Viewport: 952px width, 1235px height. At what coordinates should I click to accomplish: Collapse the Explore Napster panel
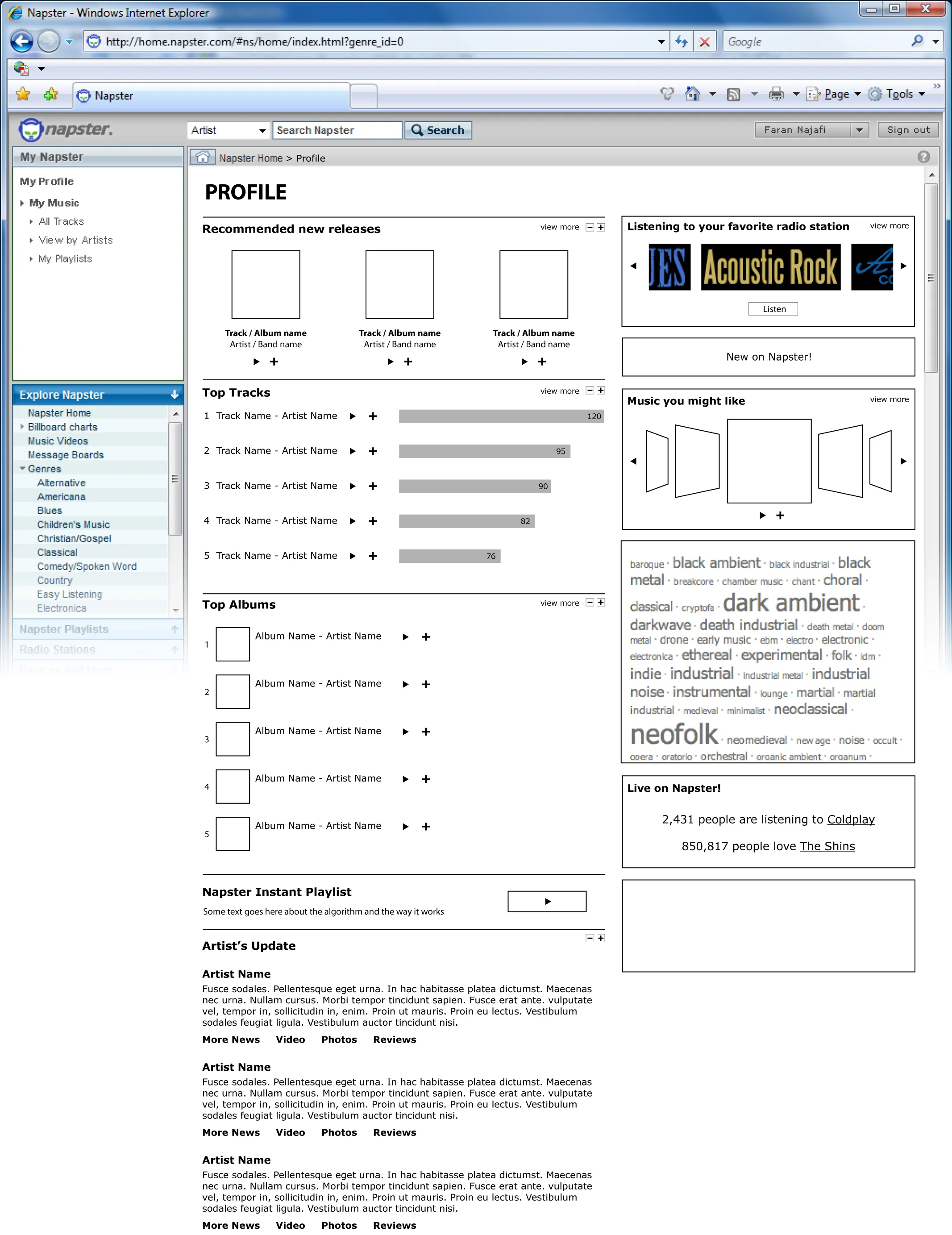(x=175, y=395)
